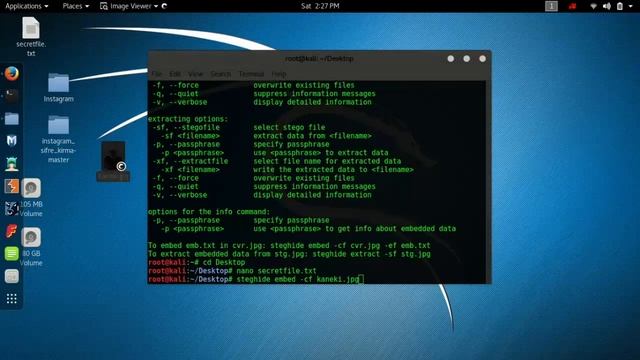This screenshot has height=360, width=640.
Task: Launch Maltego from the dock
Action: point(12,209)
